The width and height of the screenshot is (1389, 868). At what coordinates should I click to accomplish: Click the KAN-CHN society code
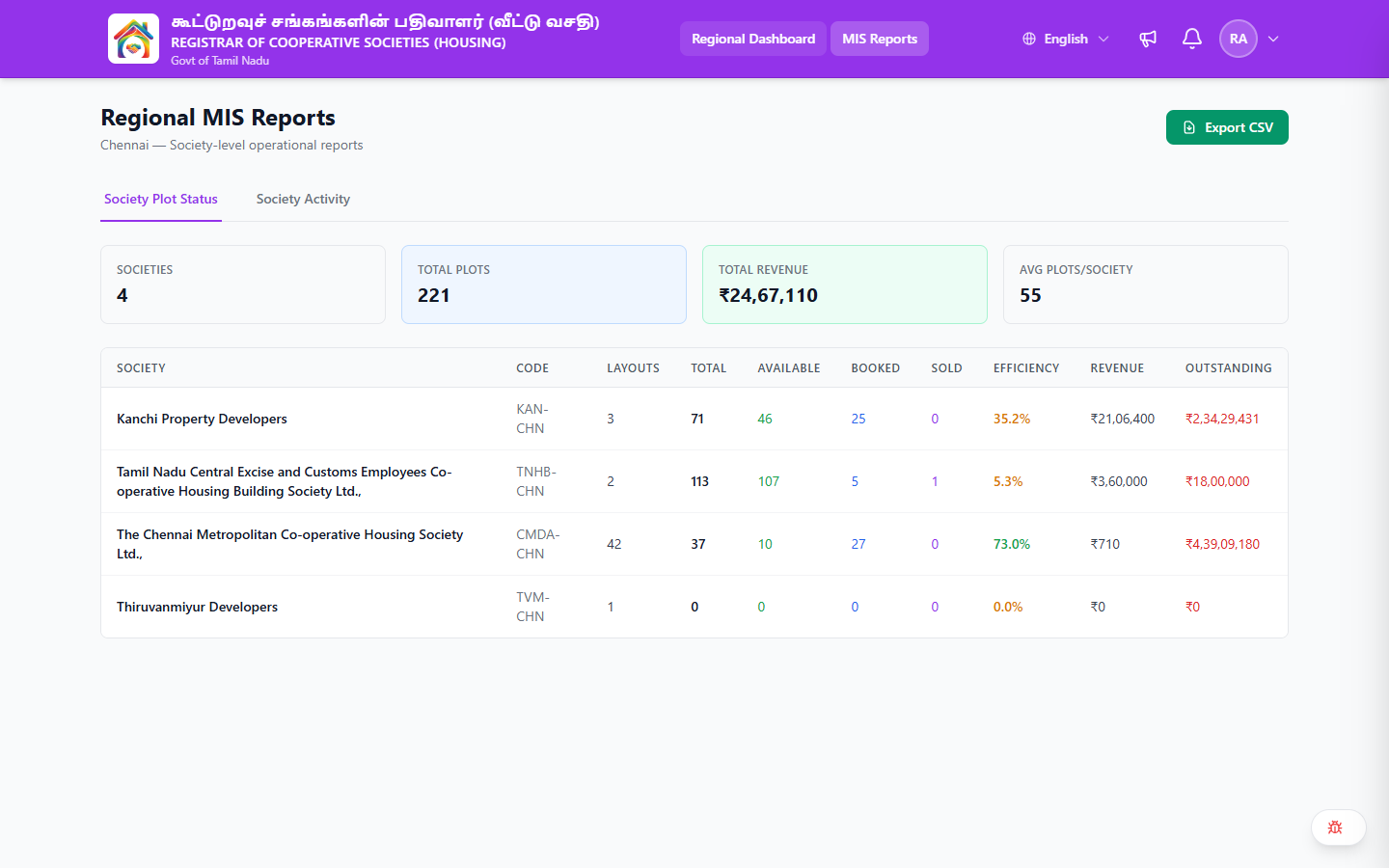[531, 419]
